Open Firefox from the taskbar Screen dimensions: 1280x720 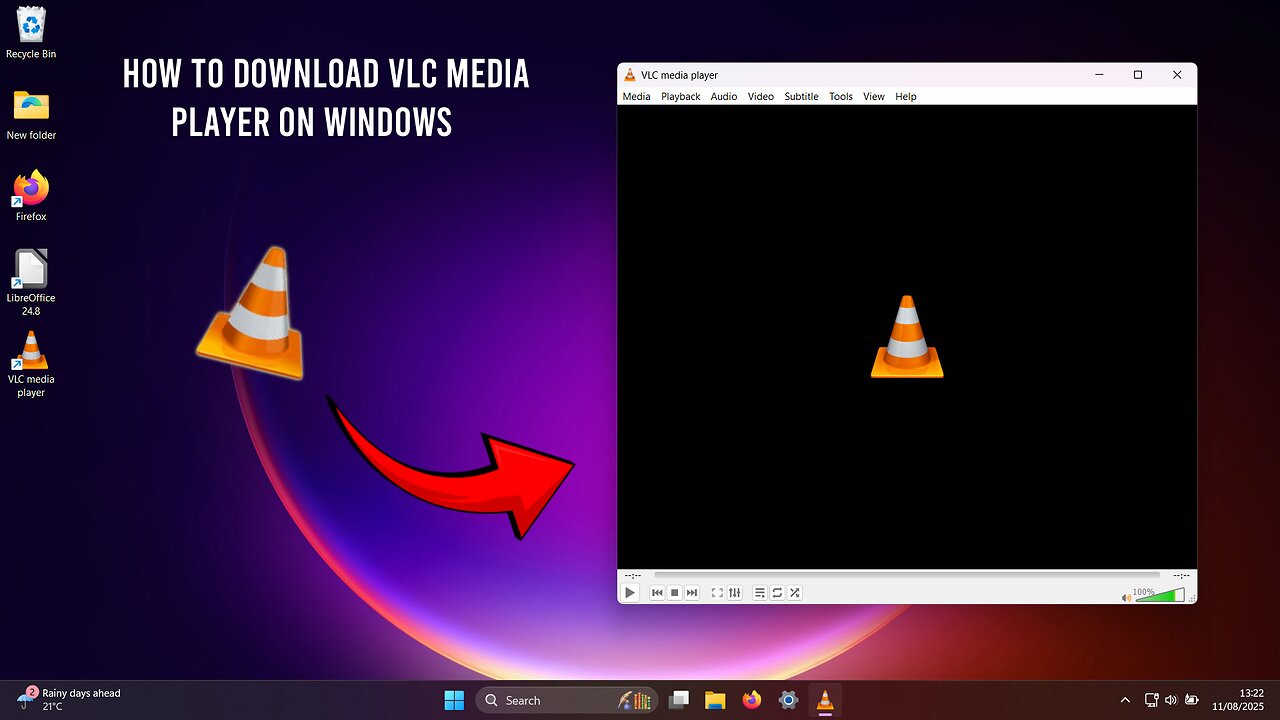point(751,700)
